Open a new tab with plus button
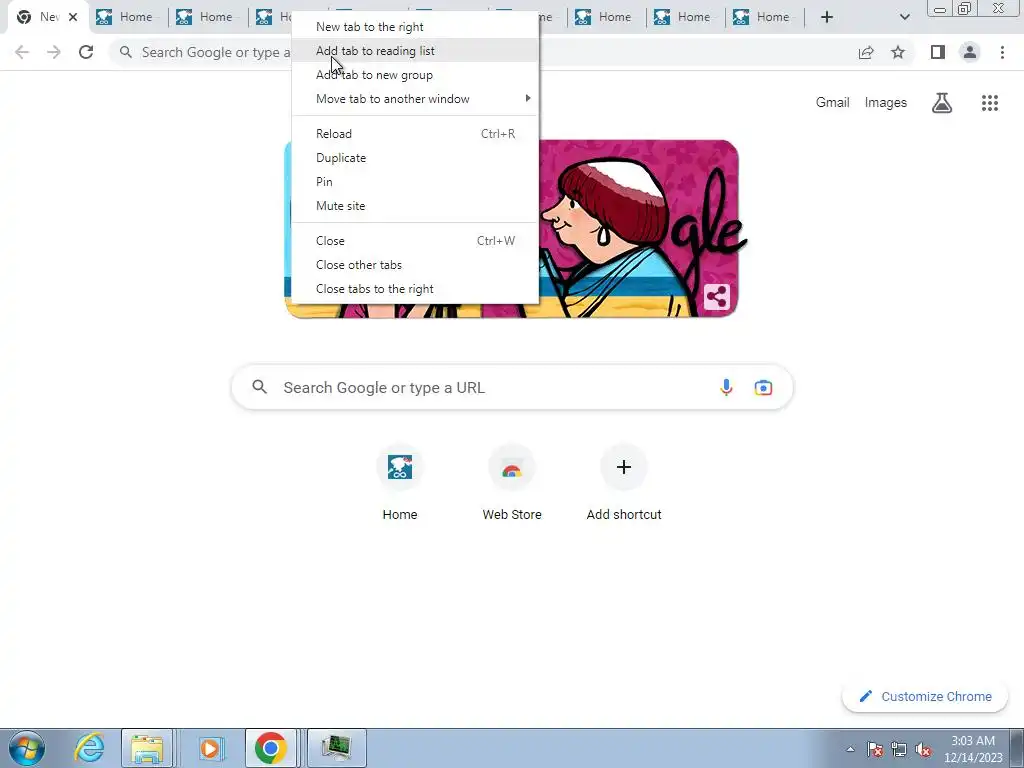The image size is (1024, 768). point(827,17)
